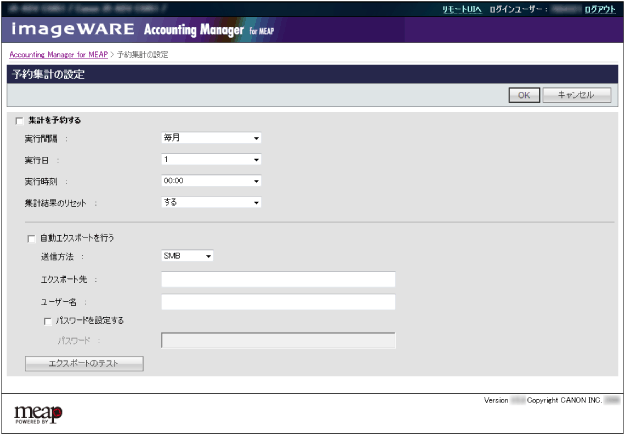Open the リモートUIへ link
The width and height of the screenshot is (625, 435).
(x=462, y=9)
